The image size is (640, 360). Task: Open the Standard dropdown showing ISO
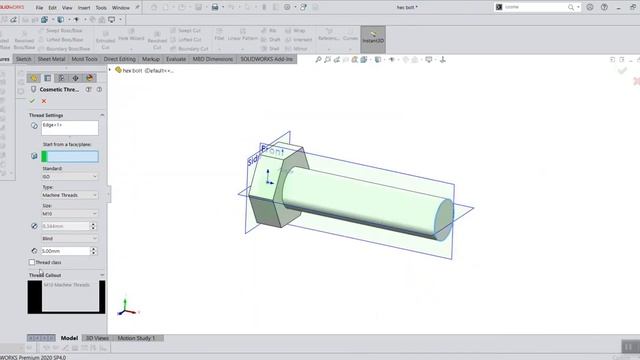[x=70, y=177]
